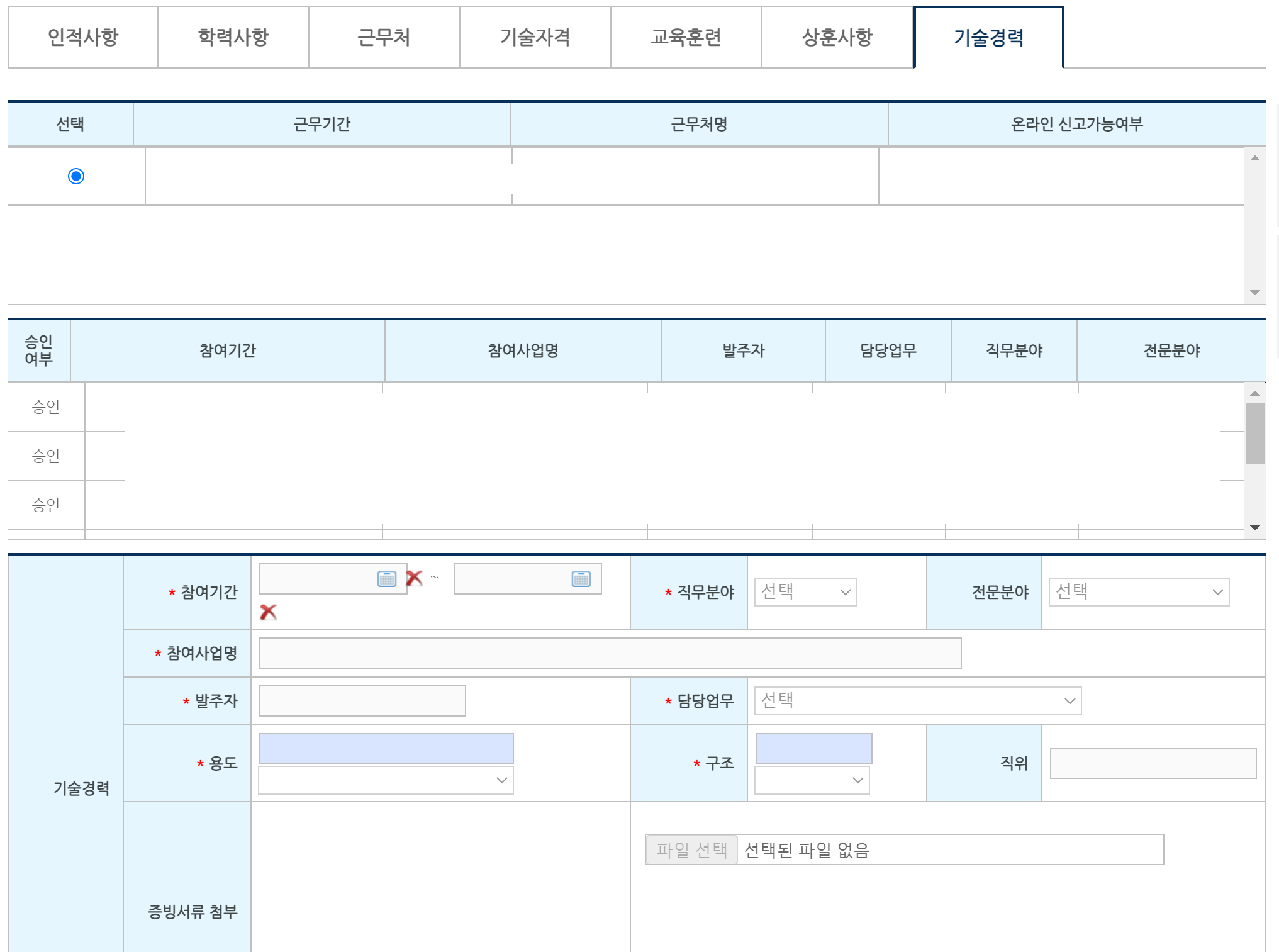Click the 파일 선택 button
This screenshot has width=1279, height=952.
(x=691, y=850)
